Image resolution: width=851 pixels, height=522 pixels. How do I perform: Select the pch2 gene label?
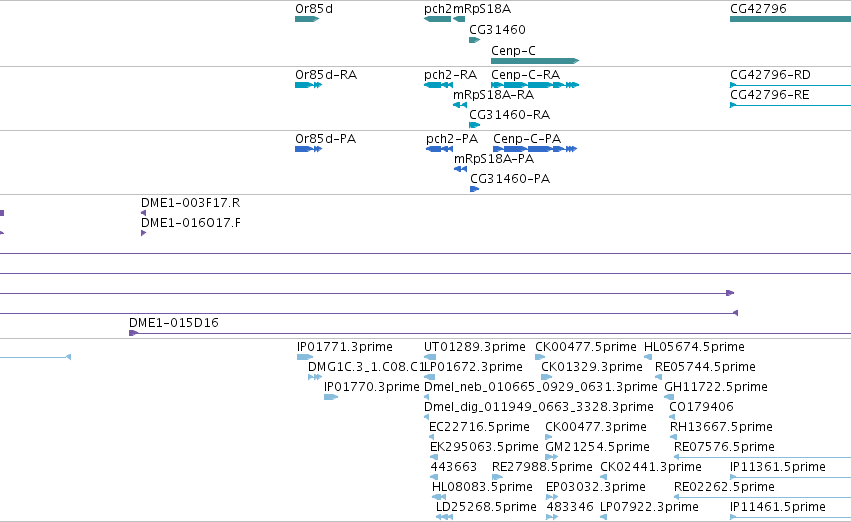click(438, 9)
